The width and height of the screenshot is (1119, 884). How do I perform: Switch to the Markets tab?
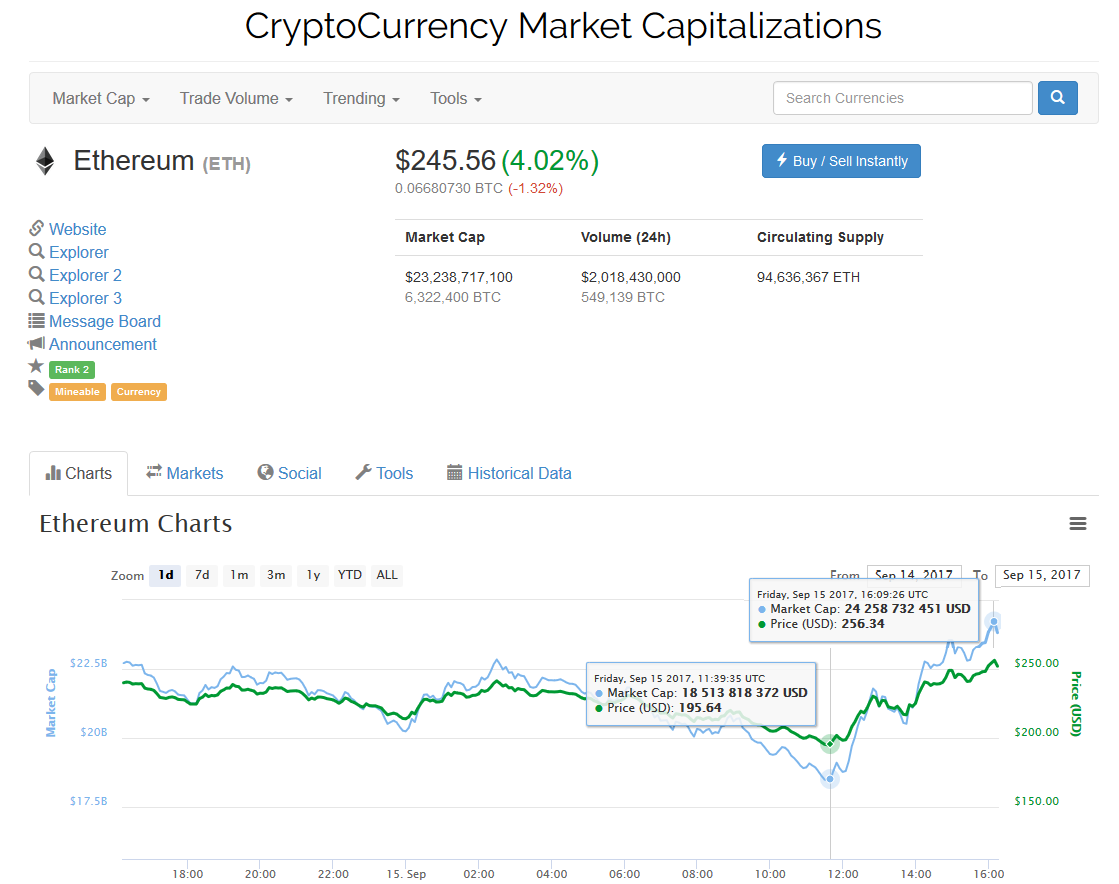pyautogui.click(x=185, y=473)
